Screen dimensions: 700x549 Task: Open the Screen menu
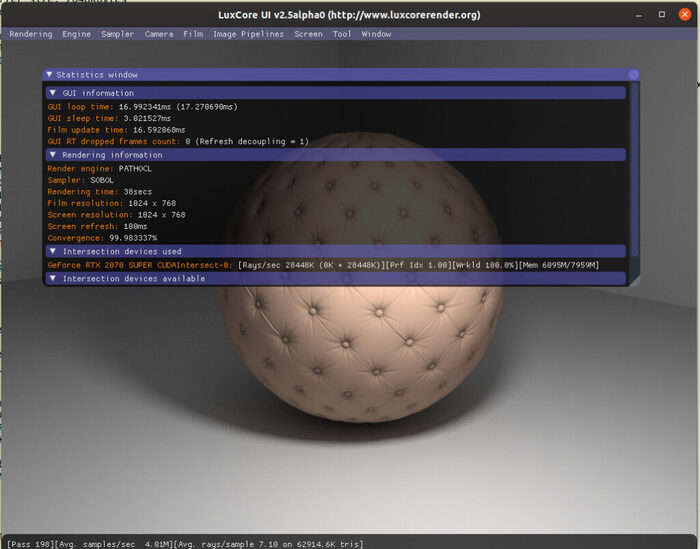click(x=308, y=34)
